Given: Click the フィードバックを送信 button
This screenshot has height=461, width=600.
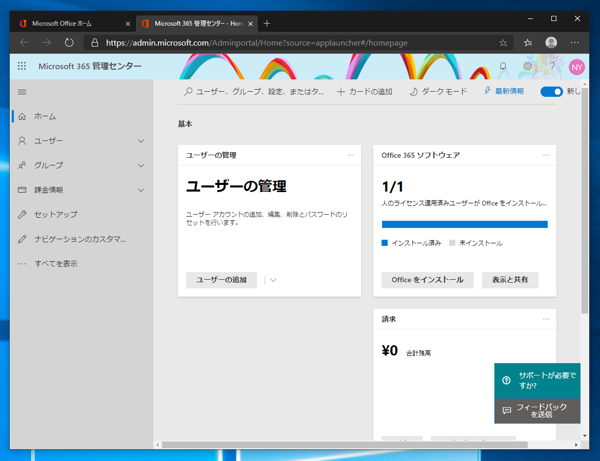Looking at the screenshot, I should (537, 411).
